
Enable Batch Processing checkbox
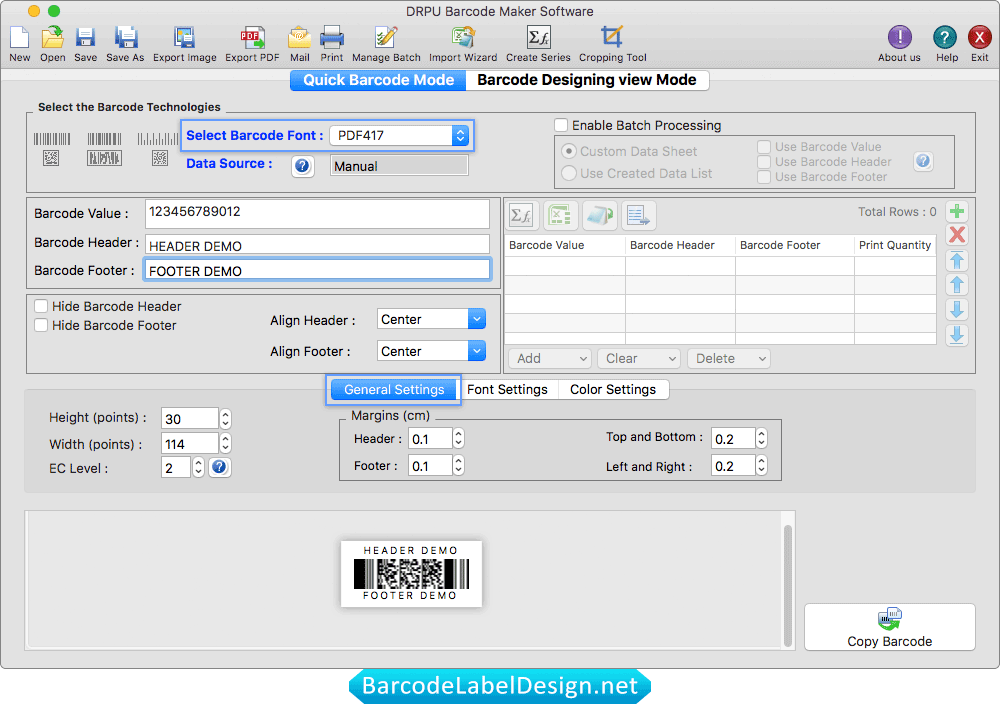coord(561,125)
